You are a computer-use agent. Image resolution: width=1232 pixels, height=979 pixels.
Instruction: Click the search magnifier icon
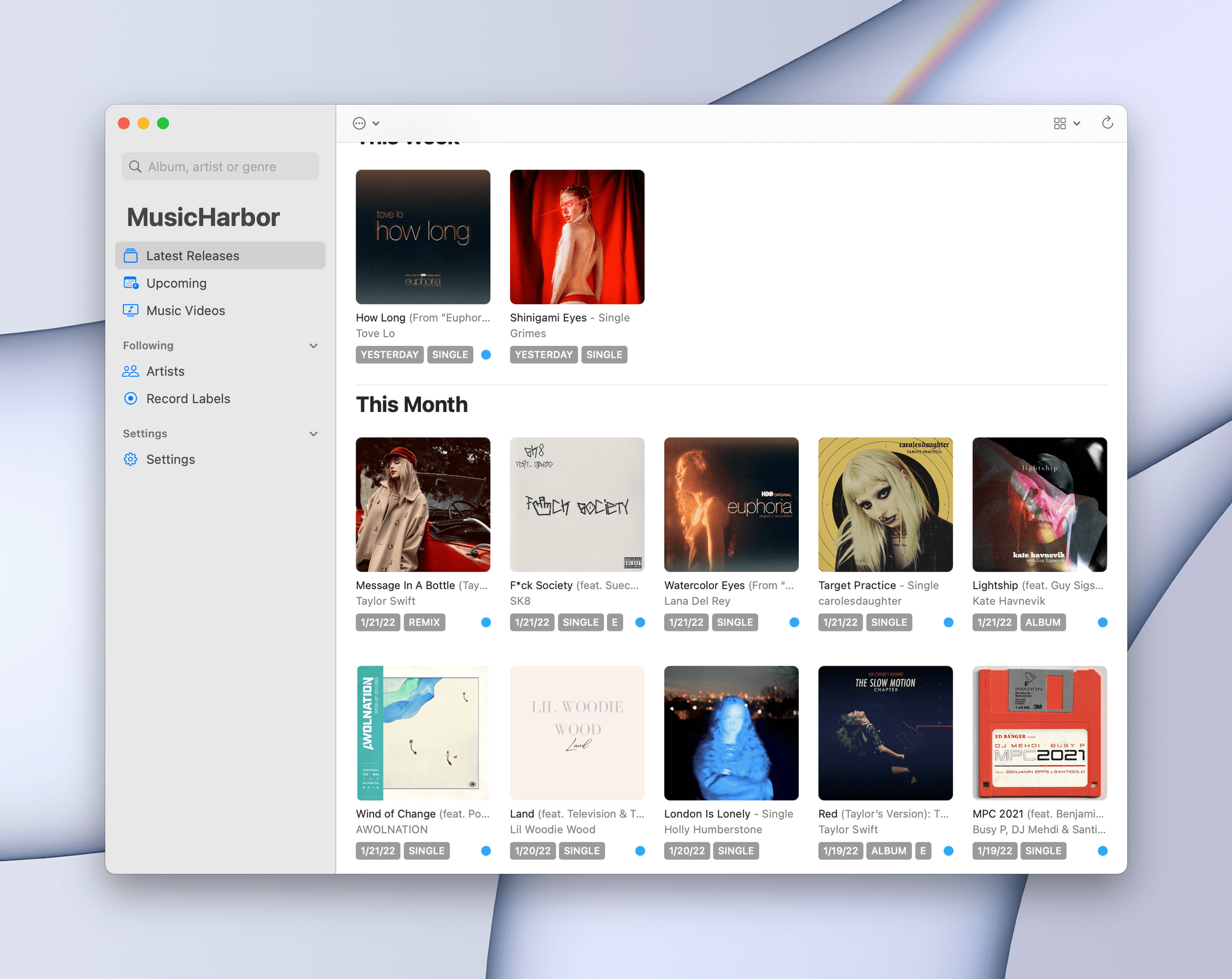tap(135, 167)
